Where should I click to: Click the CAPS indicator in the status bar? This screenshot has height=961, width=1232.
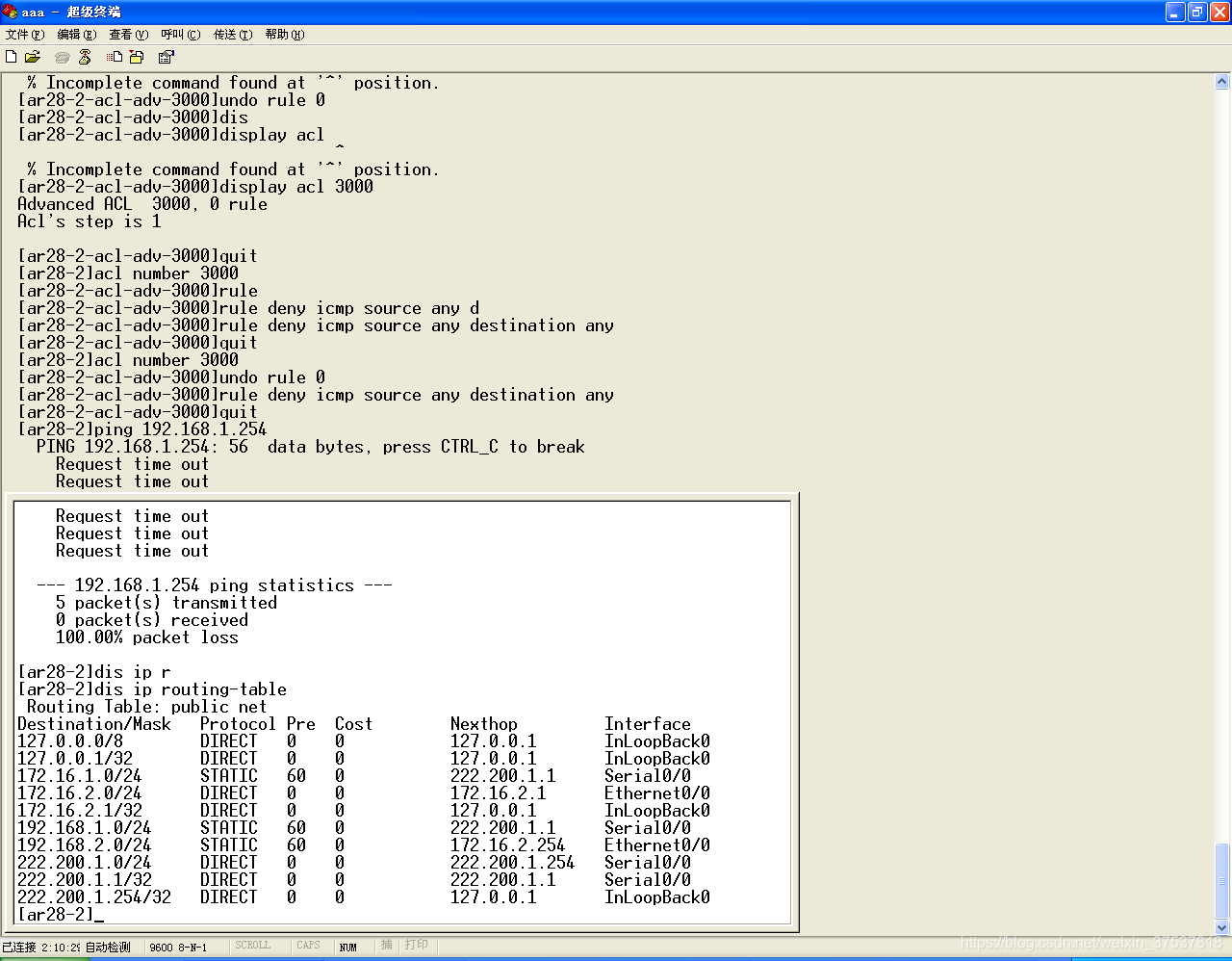point(308,946)
